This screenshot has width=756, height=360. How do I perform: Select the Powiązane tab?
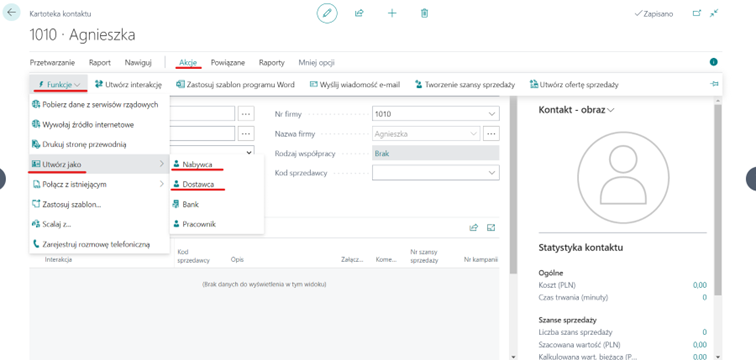(228, 63)
